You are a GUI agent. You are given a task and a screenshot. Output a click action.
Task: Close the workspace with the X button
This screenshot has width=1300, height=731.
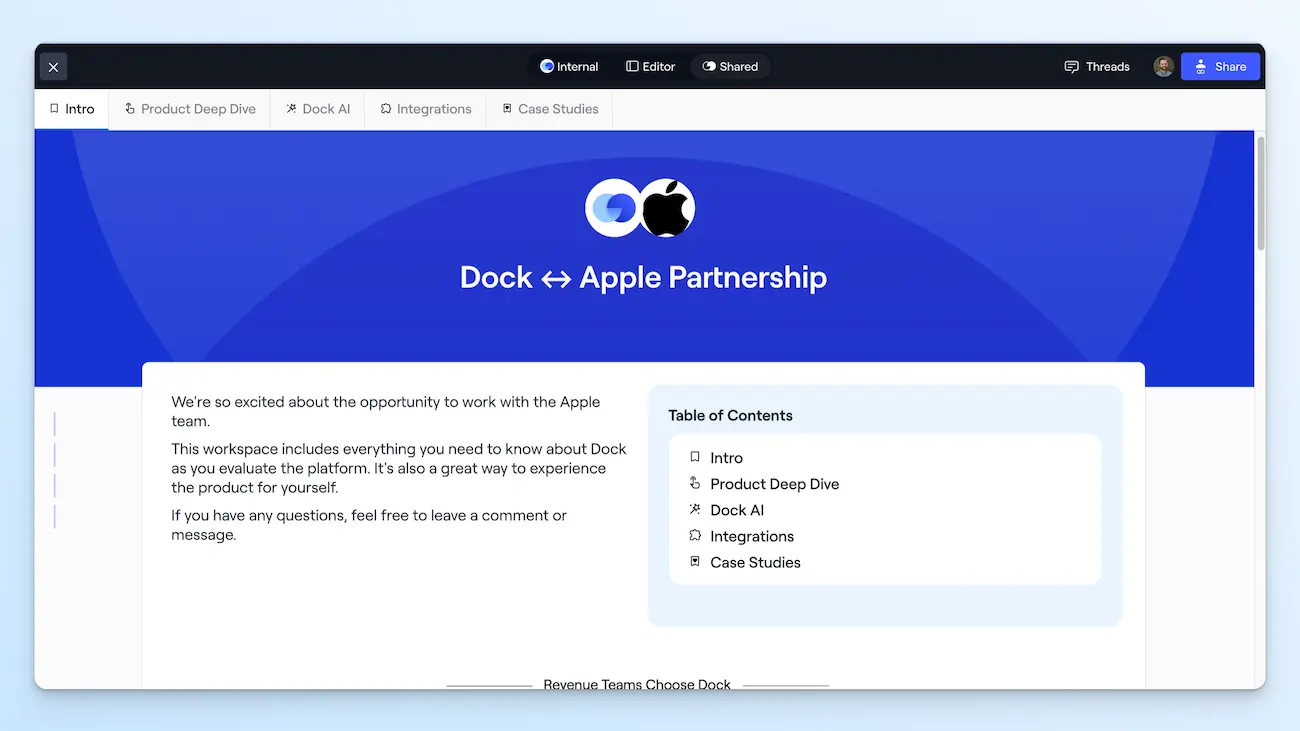53,67
